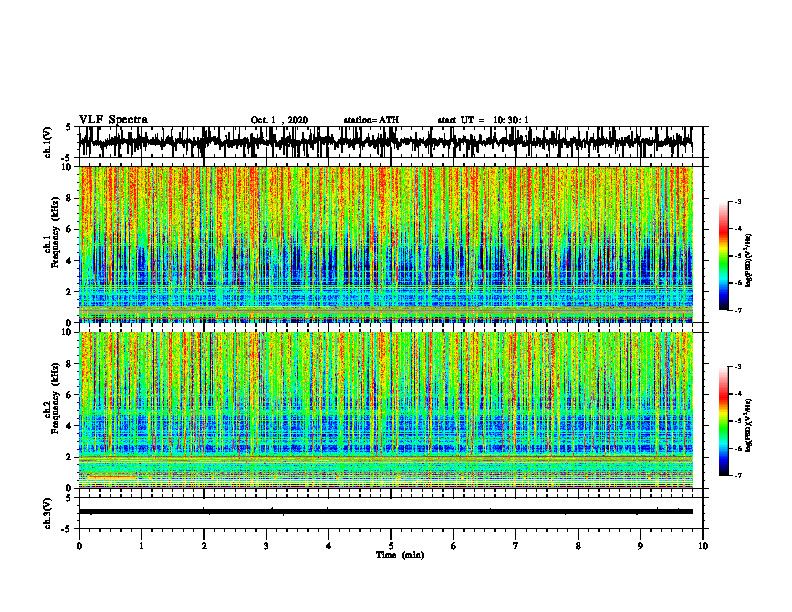
Task: Select the date label "Oct. 1 , 2020"
Action: point(279,120)
